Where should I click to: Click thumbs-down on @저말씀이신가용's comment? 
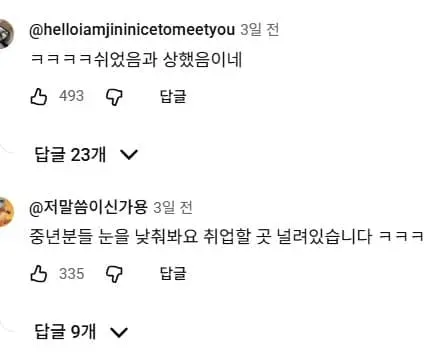[x=114, y=274]
